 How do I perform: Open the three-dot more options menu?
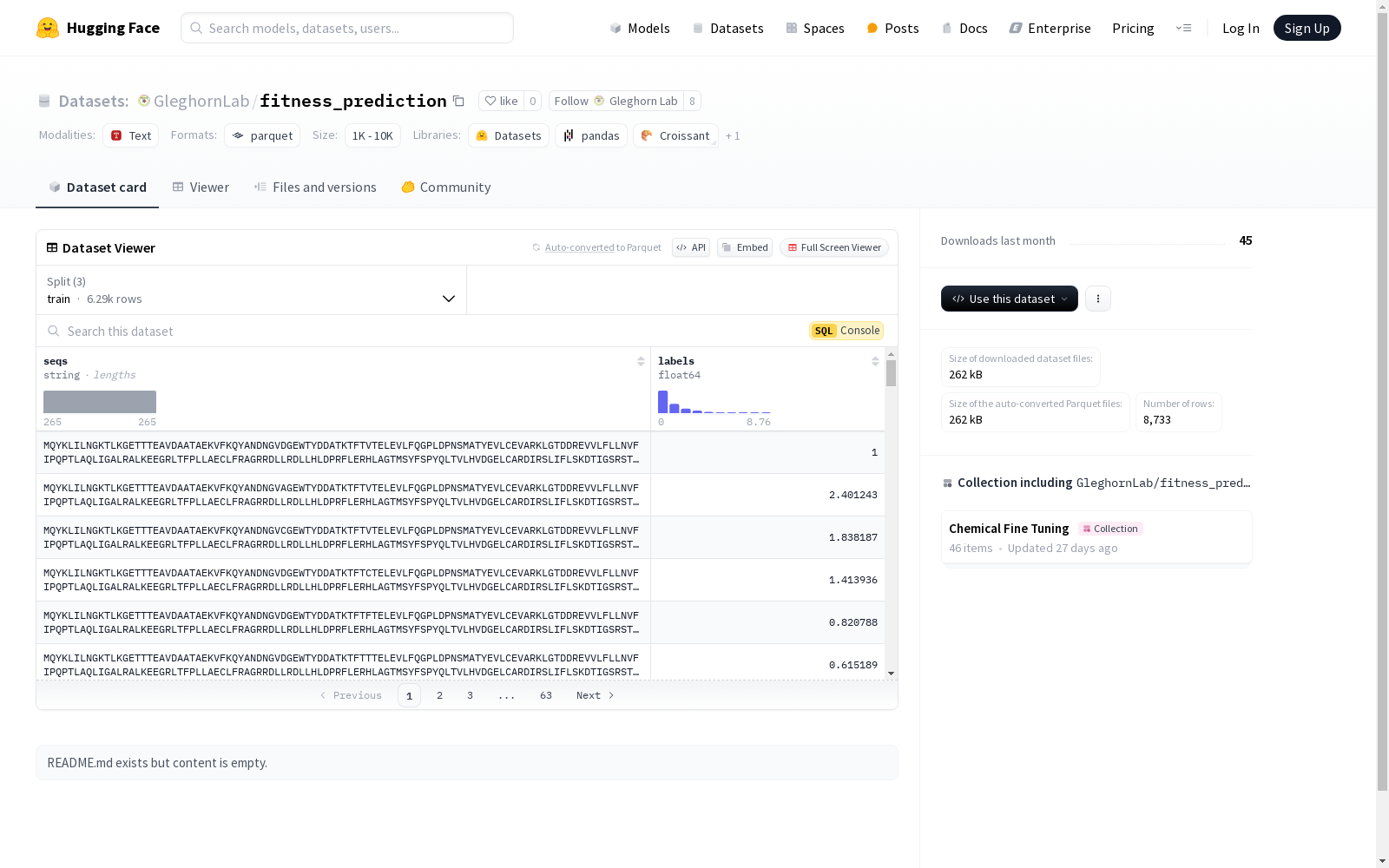coord(1098,299)
